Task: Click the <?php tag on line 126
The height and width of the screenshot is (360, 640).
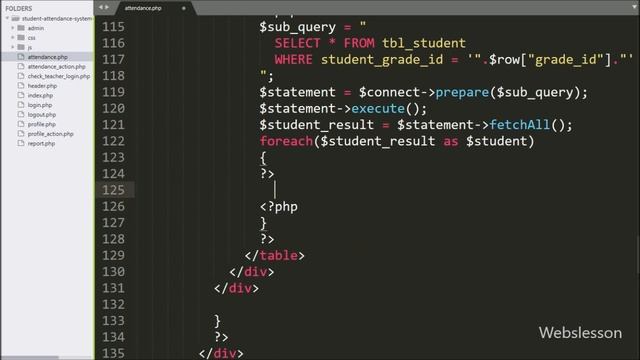Action: pos(279,207)
